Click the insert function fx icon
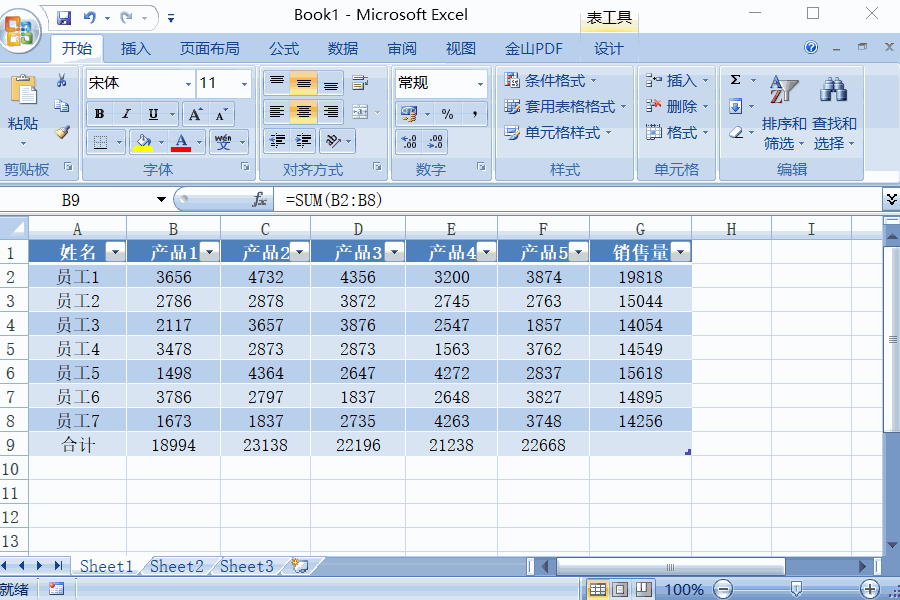Viewport: 900px width, 600px height. coord(259,200)
